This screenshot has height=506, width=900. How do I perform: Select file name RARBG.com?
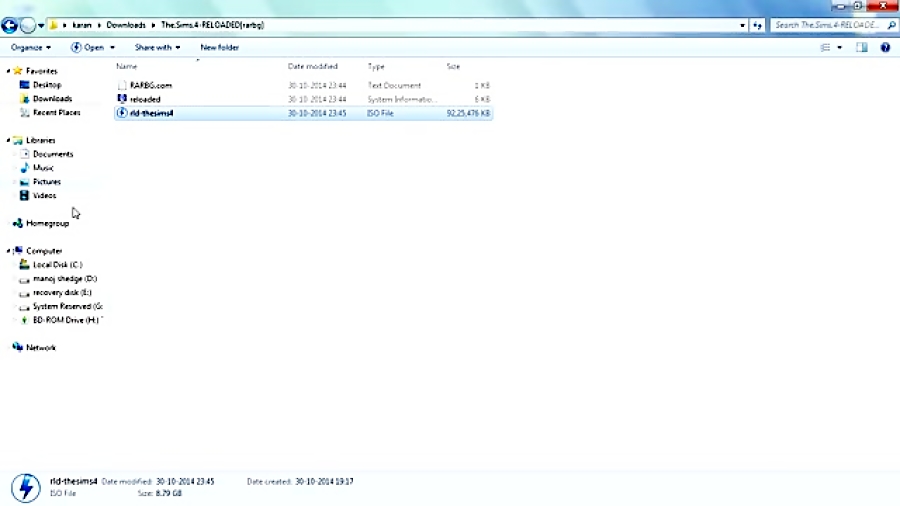151,85
